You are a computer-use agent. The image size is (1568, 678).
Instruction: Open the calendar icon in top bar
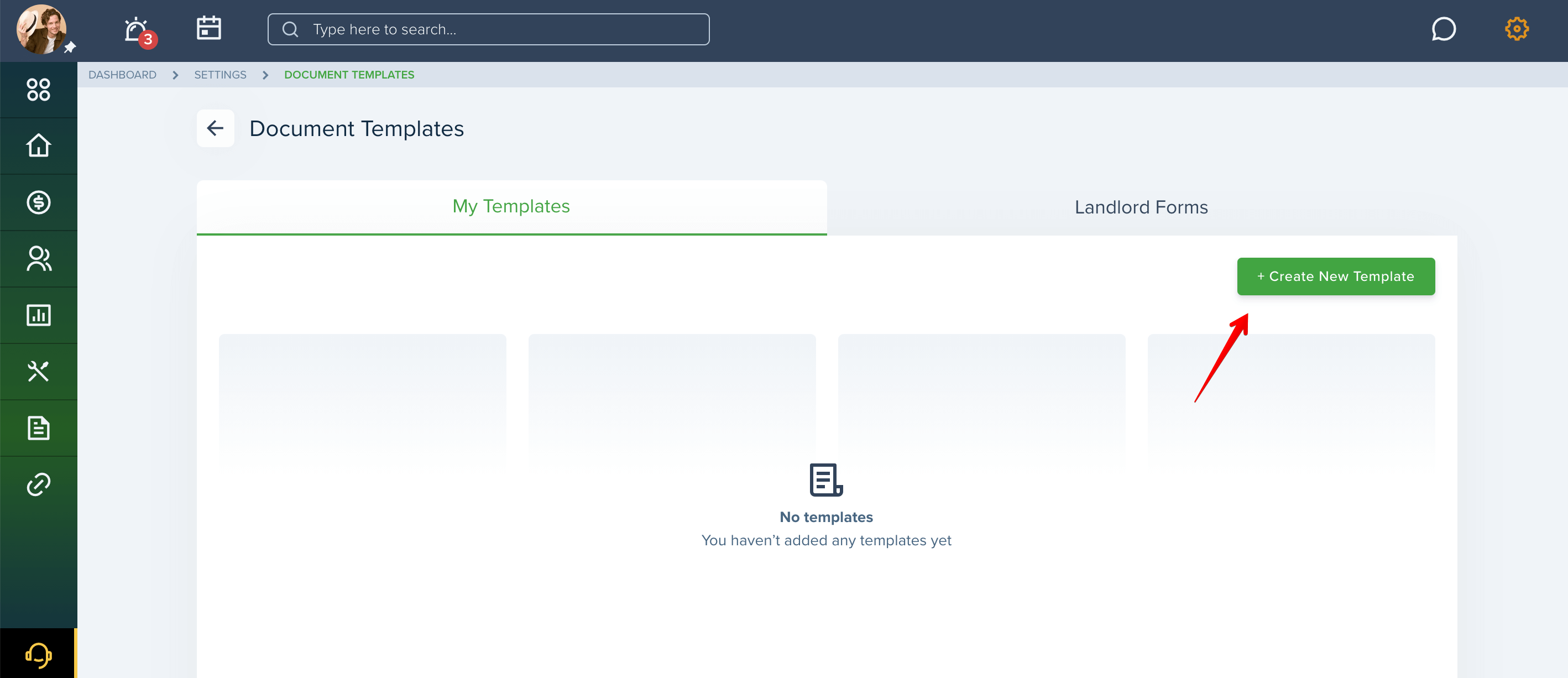pos(209,28)
